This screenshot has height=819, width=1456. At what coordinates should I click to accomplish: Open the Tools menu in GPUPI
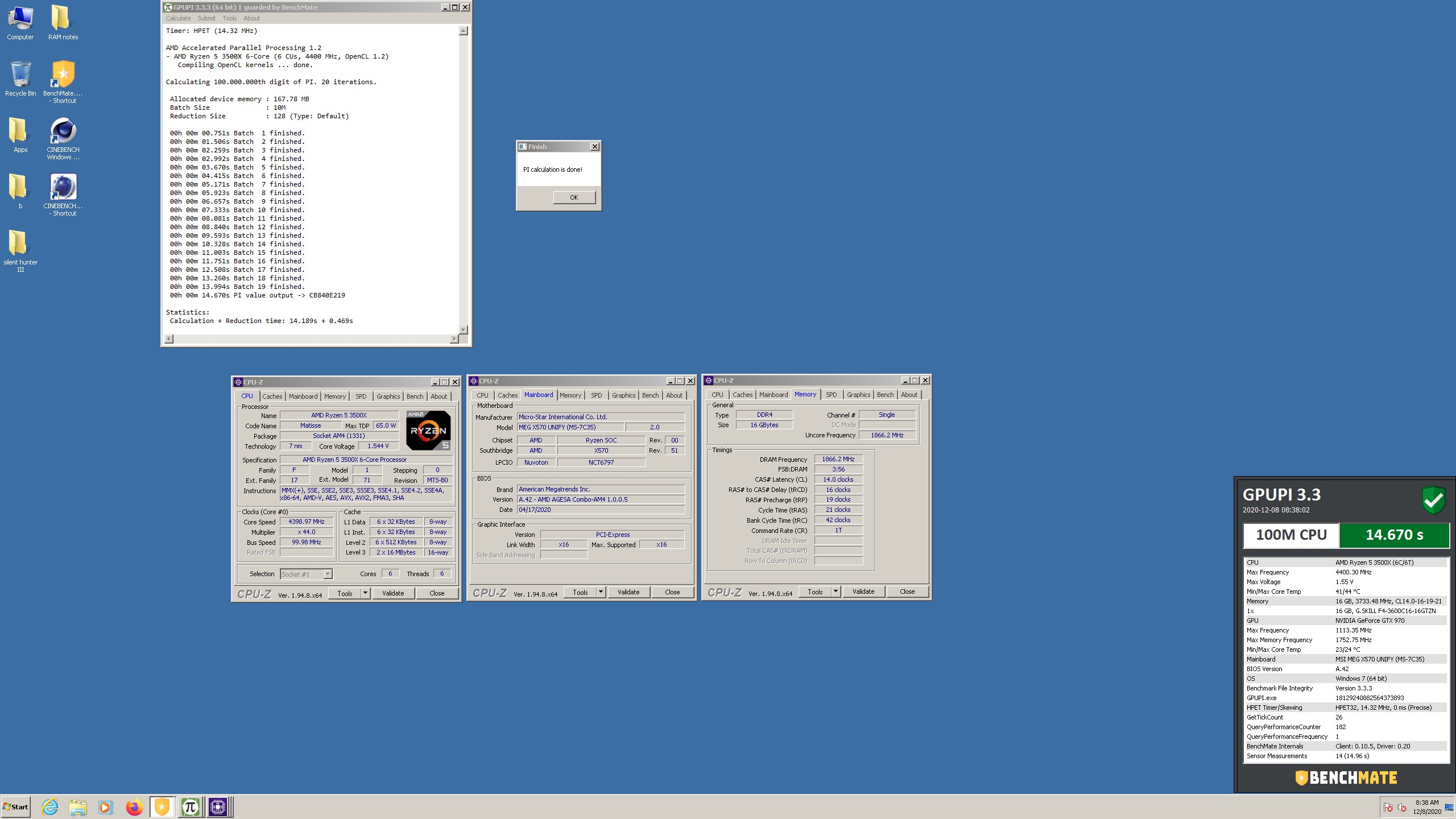[229, 18]
